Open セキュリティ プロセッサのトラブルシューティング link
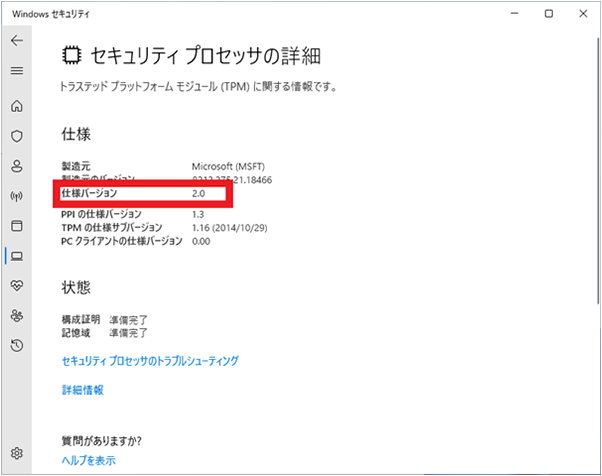Screen dimensions: 602x476 (x=150, y=360)
